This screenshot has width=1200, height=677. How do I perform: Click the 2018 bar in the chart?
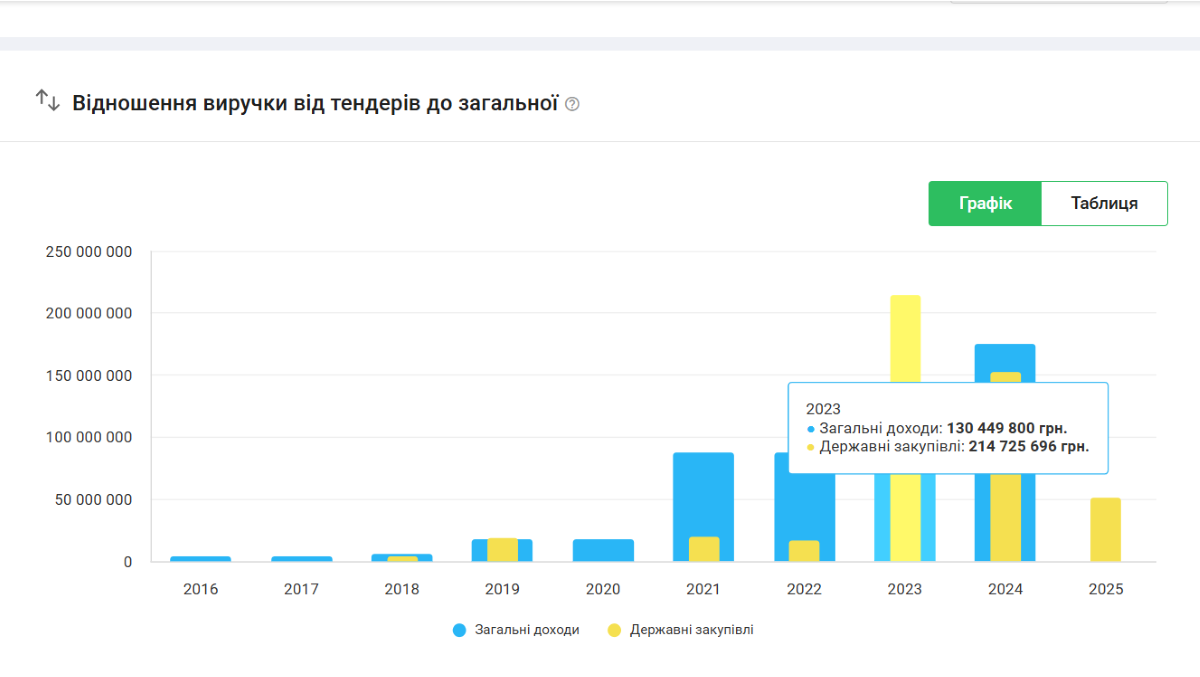click(x=402, y=558)
